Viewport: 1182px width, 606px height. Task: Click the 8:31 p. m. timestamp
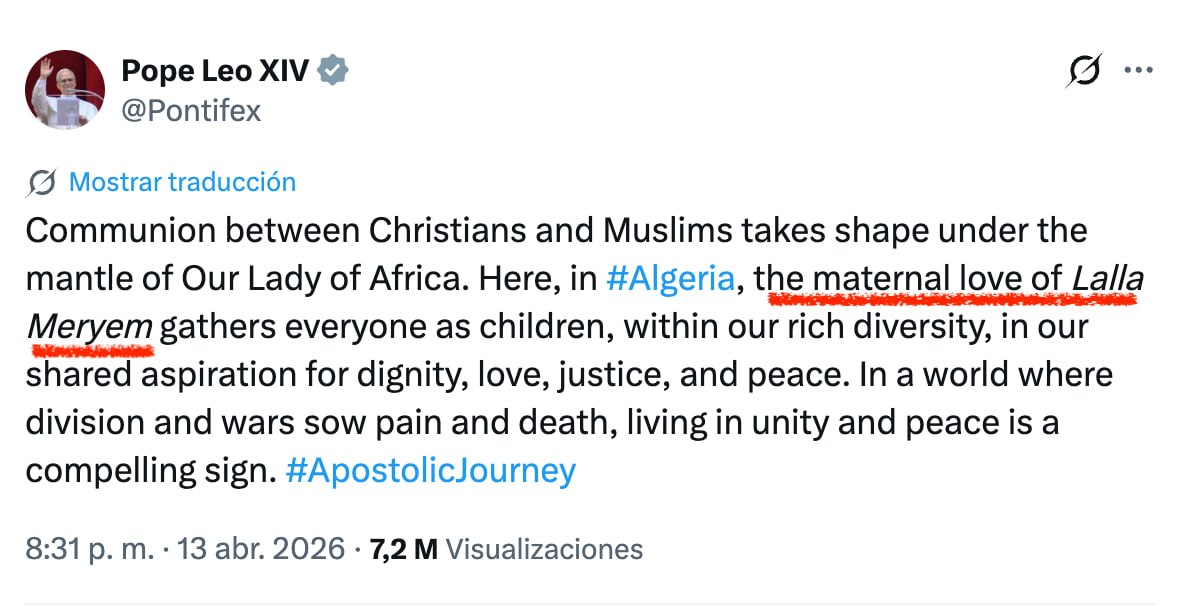click(90, 549)
